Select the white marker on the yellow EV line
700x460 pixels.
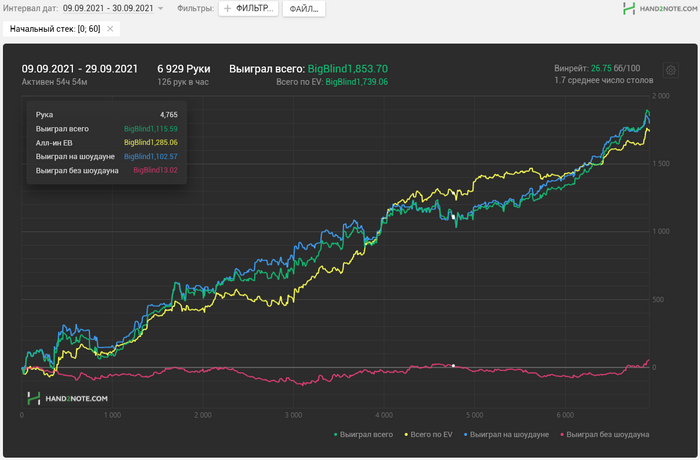coord(453,193)
